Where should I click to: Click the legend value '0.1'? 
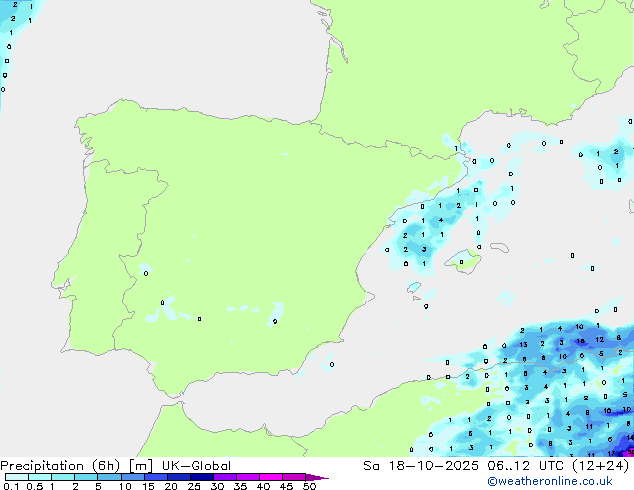(11, 486)
